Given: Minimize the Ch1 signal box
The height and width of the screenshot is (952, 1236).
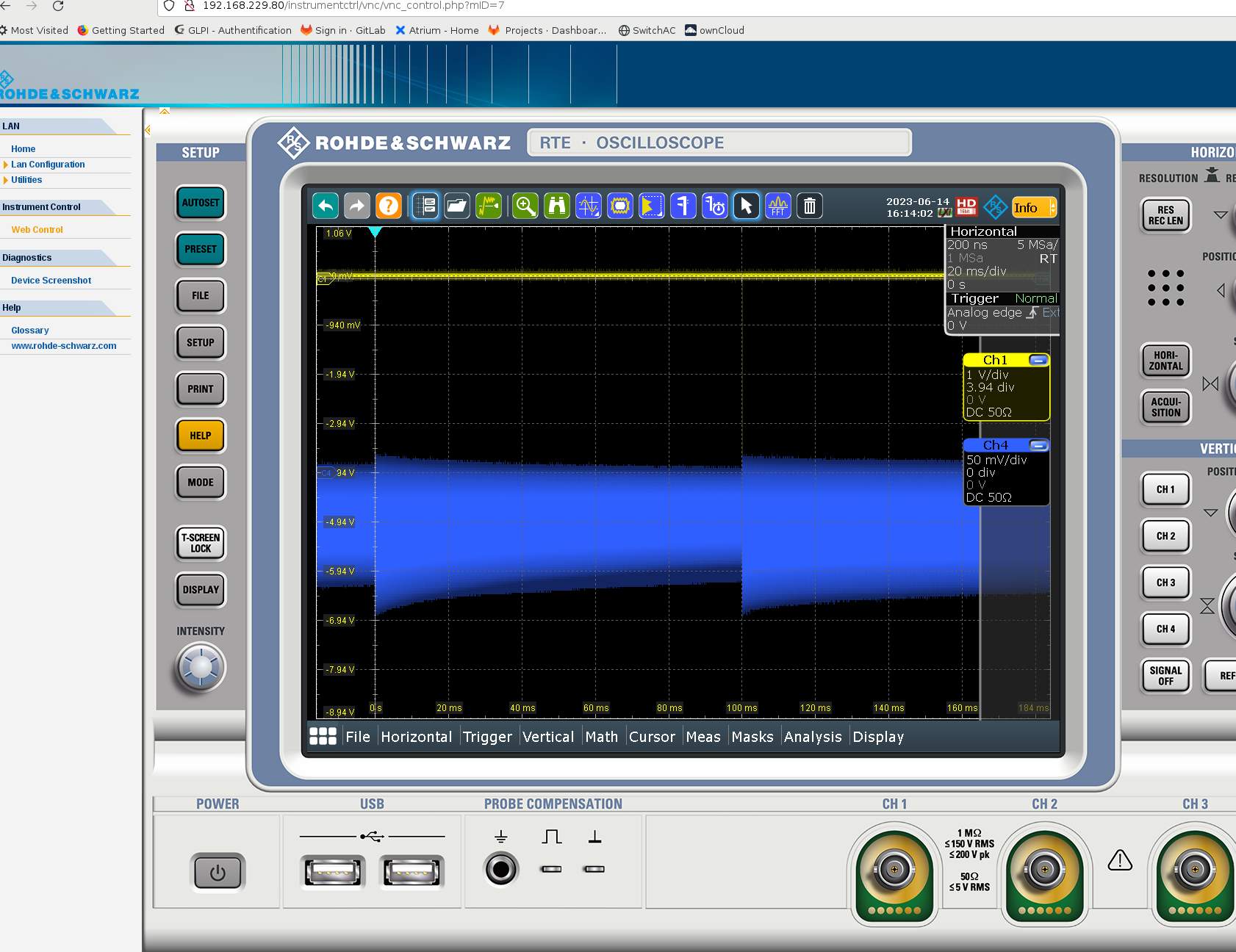Looking at the screenshot, I should coord(1038,360).
